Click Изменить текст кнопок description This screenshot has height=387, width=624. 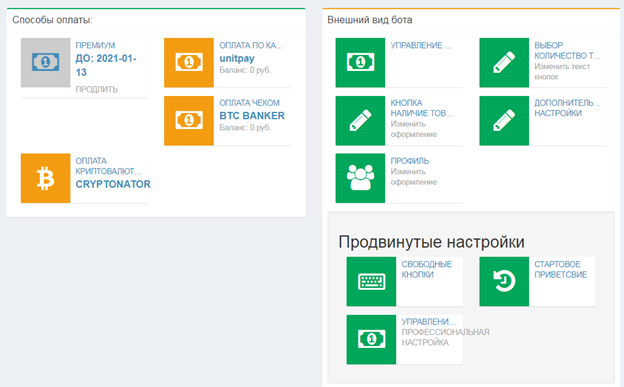562,72
